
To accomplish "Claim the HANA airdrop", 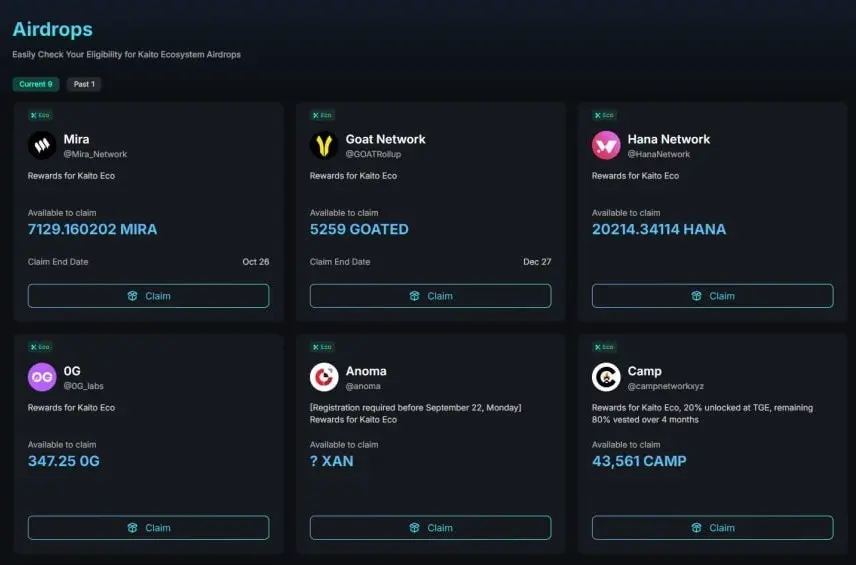I will (712, 296).
